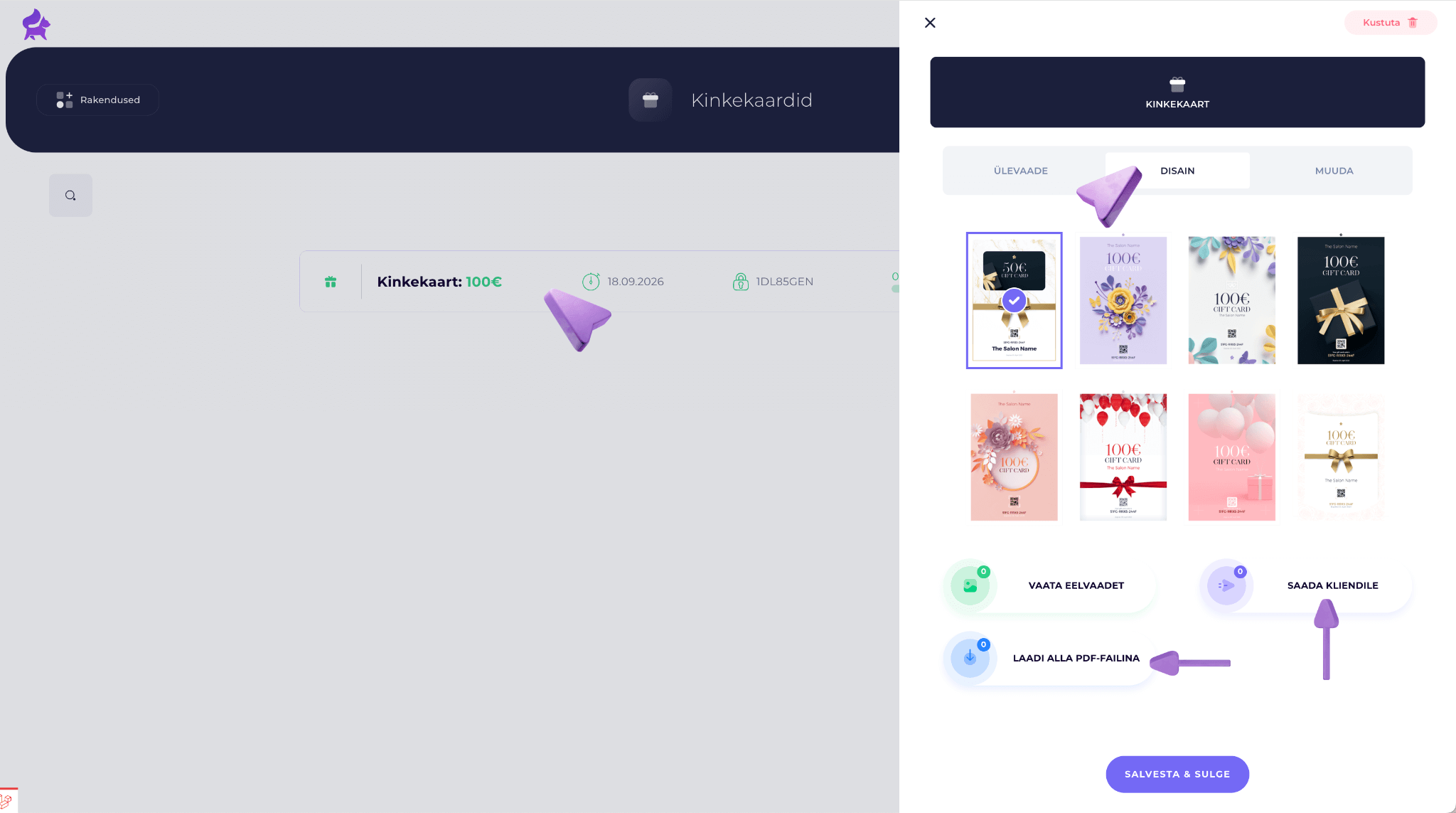Select the pink balloons gift card design

[1231, 457]
